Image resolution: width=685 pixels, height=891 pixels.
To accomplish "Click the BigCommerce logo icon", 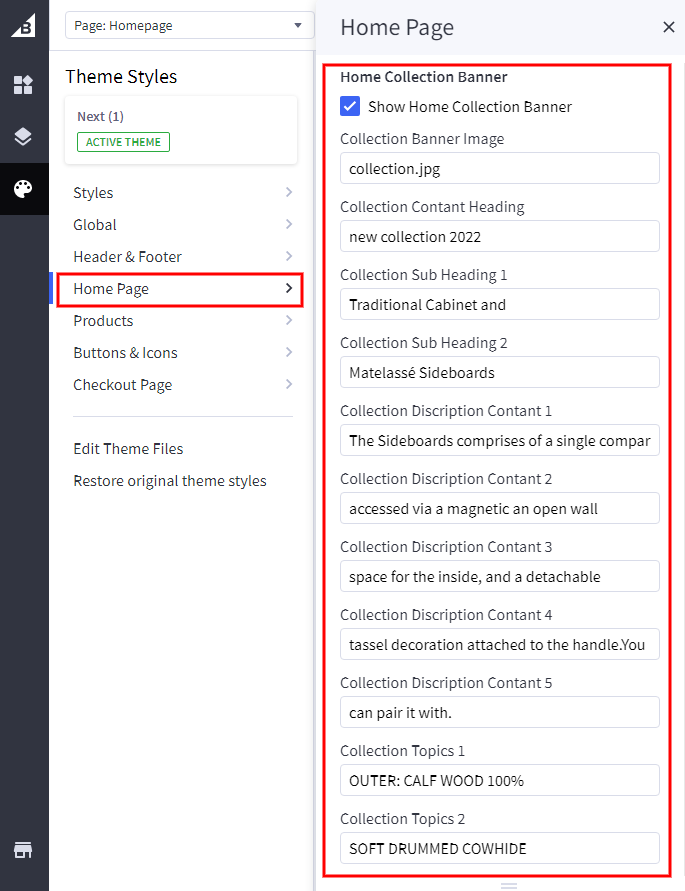I will pos(23,27).
